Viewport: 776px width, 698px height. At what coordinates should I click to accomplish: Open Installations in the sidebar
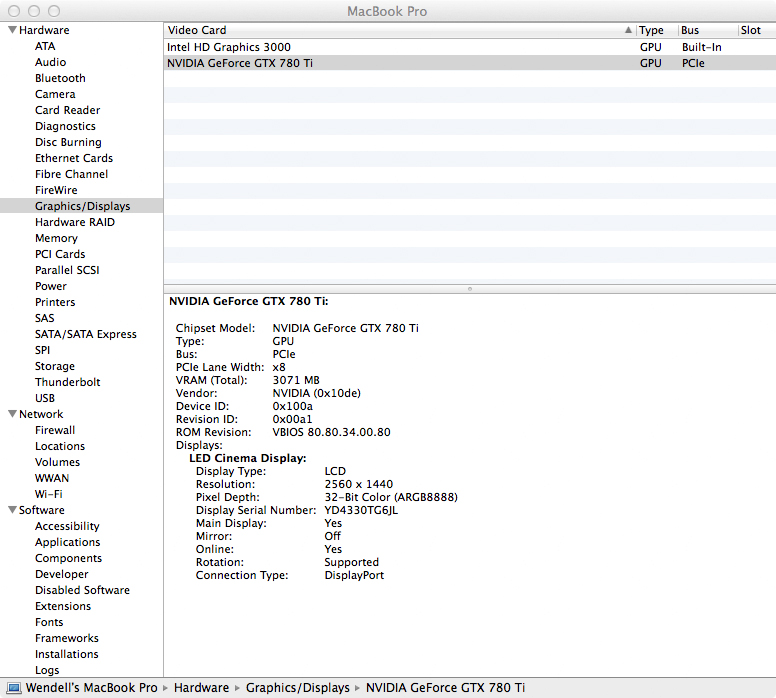(67, 654)
